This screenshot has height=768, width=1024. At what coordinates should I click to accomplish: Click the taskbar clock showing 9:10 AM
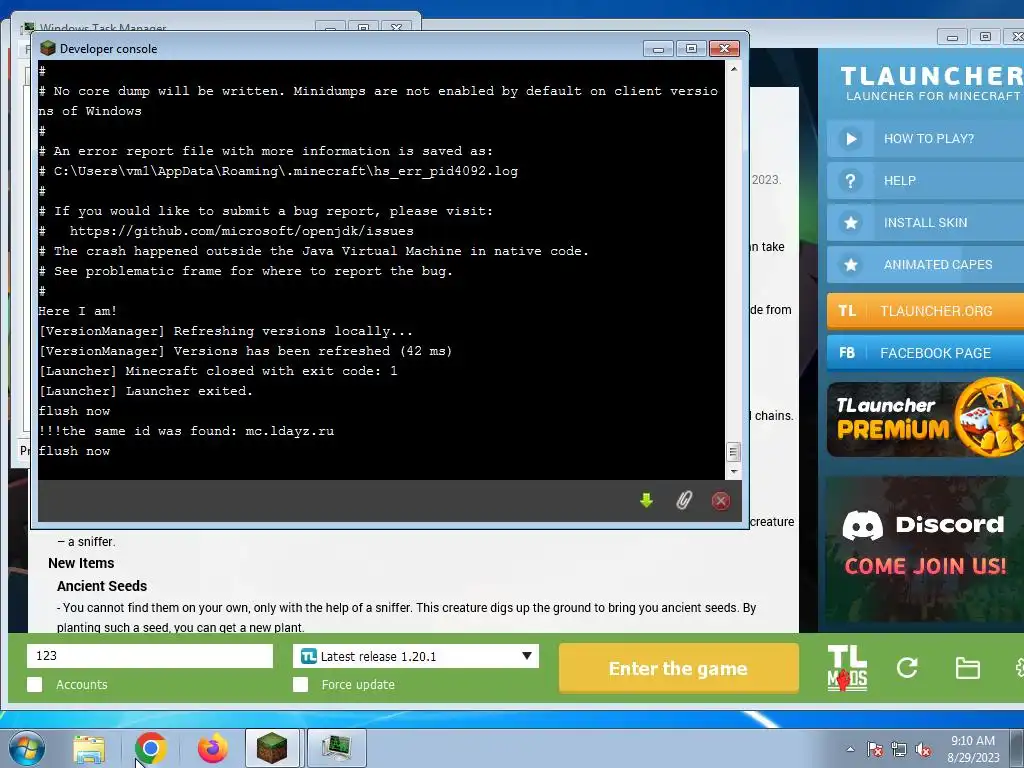(972, 749)
